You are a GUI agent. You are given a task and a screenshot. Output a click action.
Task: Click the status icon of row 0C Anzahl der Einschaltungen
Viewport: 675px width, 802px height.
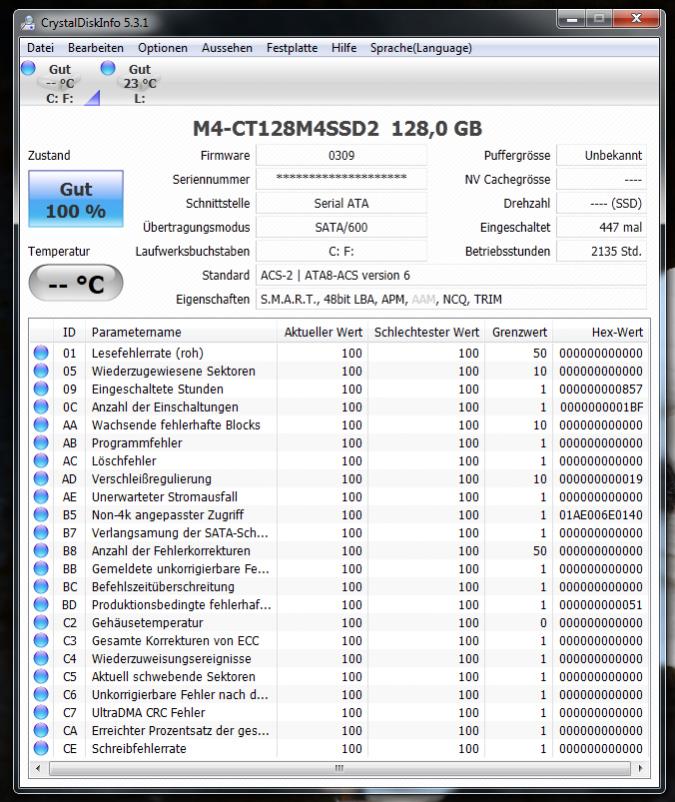point(41,406)
